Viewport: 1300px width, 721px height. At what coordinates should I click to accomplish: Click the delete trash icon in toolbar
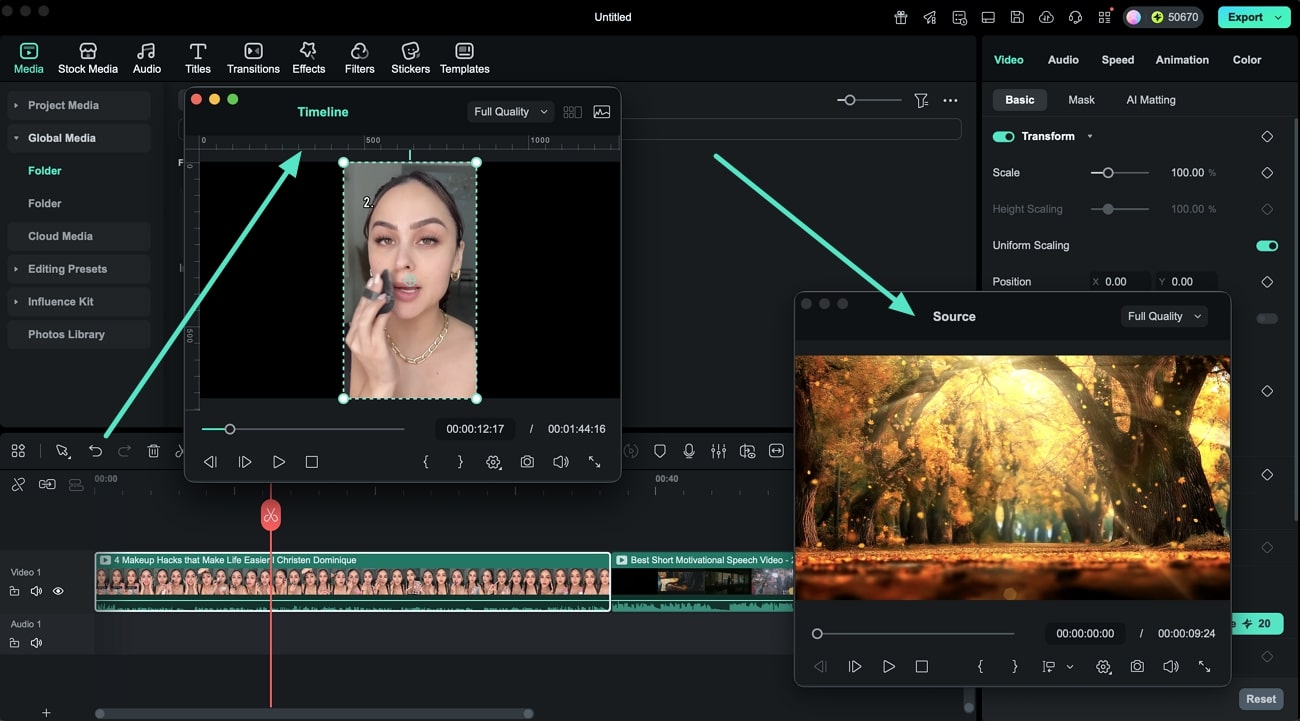153,451
